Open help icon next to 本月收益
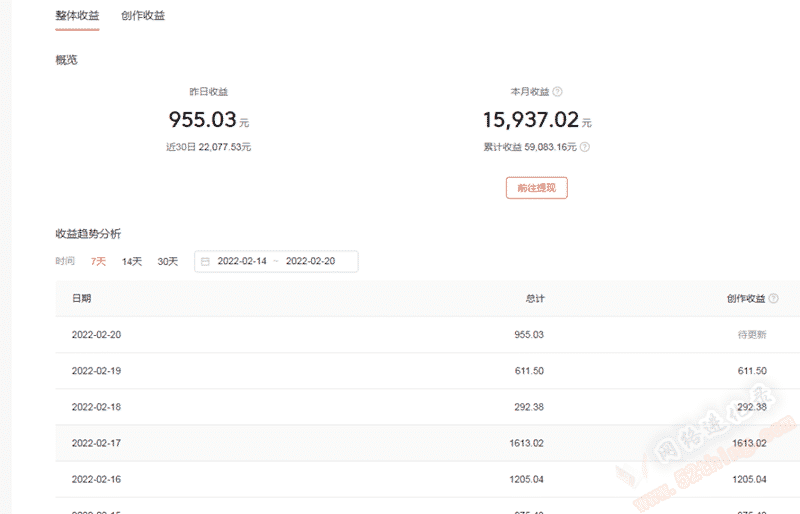 [x=558, y=92]
